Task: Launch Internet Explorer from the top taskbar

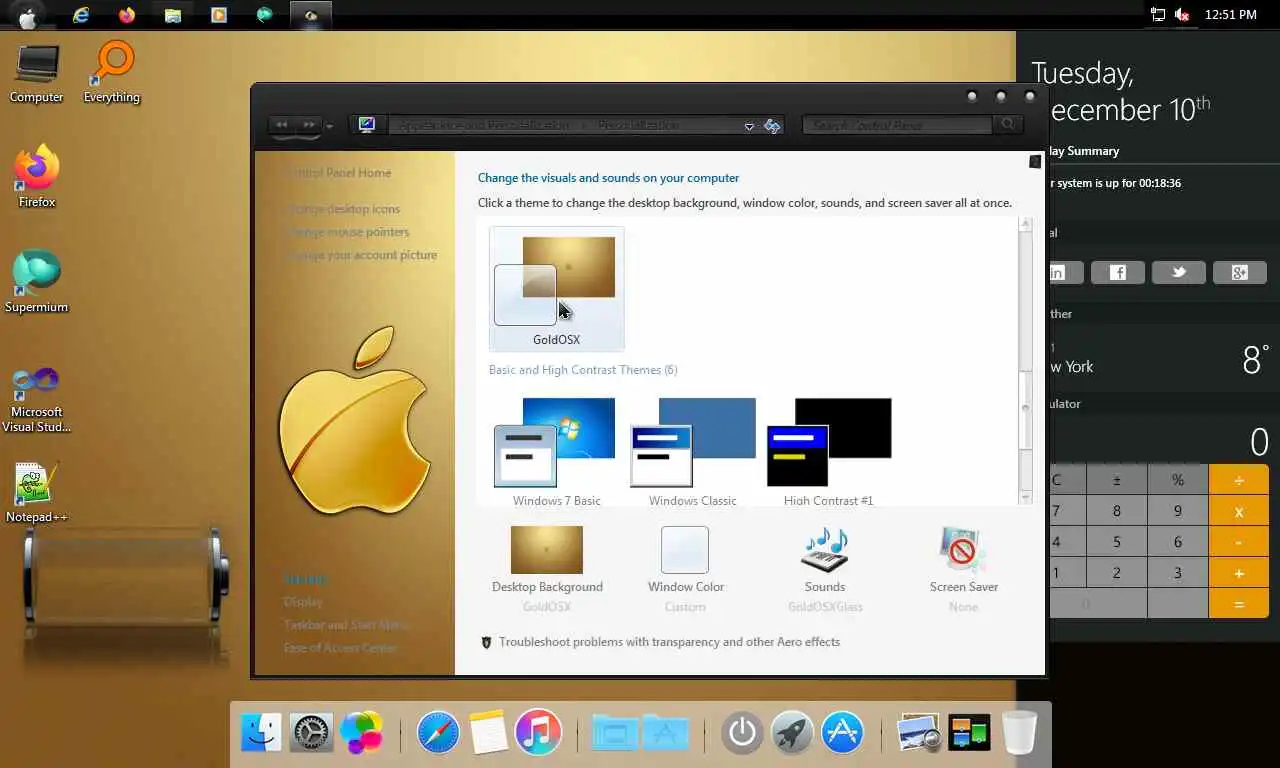Action: tap(81, 15)
